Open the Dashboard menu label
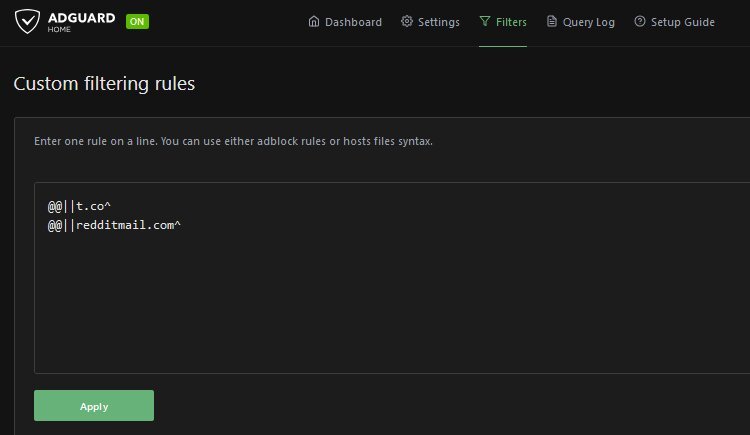The image size is (750, 435). tap(353, 22)
